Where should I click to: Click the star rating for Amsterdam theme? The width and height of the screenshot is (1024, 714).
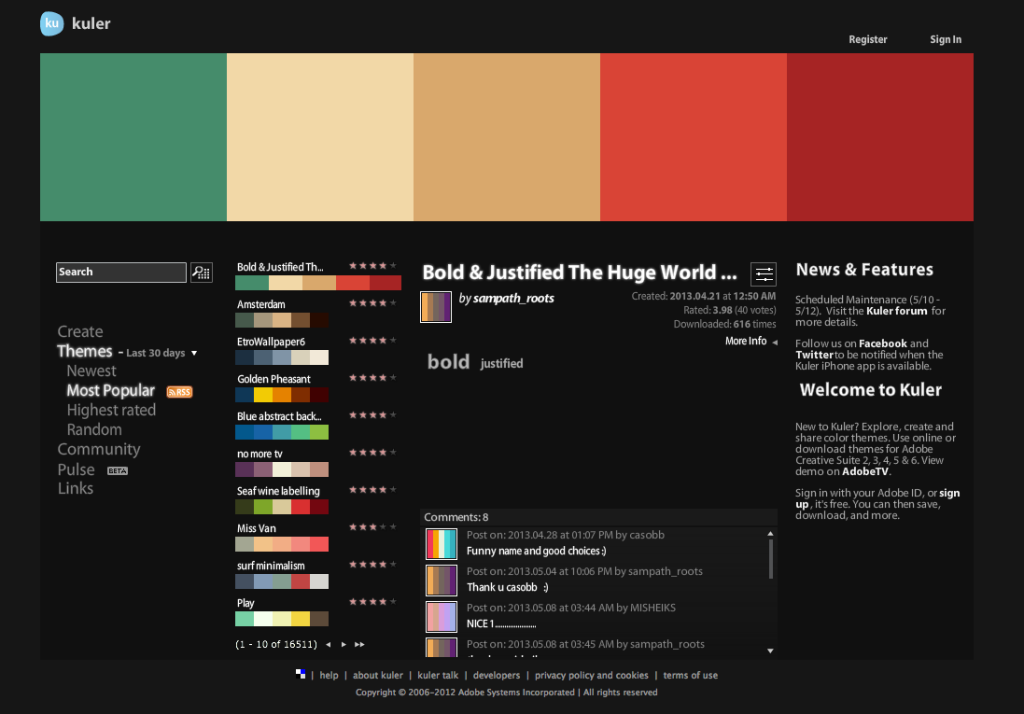pyautogui.click(x=372, y=303)
